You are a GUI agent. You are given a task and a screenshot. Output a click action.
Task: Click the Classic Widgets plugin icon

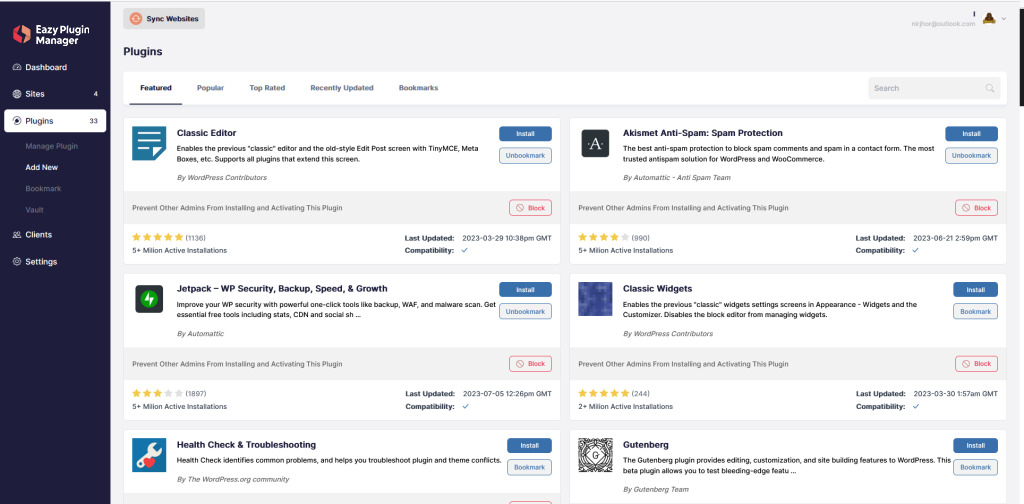(595, 299)
